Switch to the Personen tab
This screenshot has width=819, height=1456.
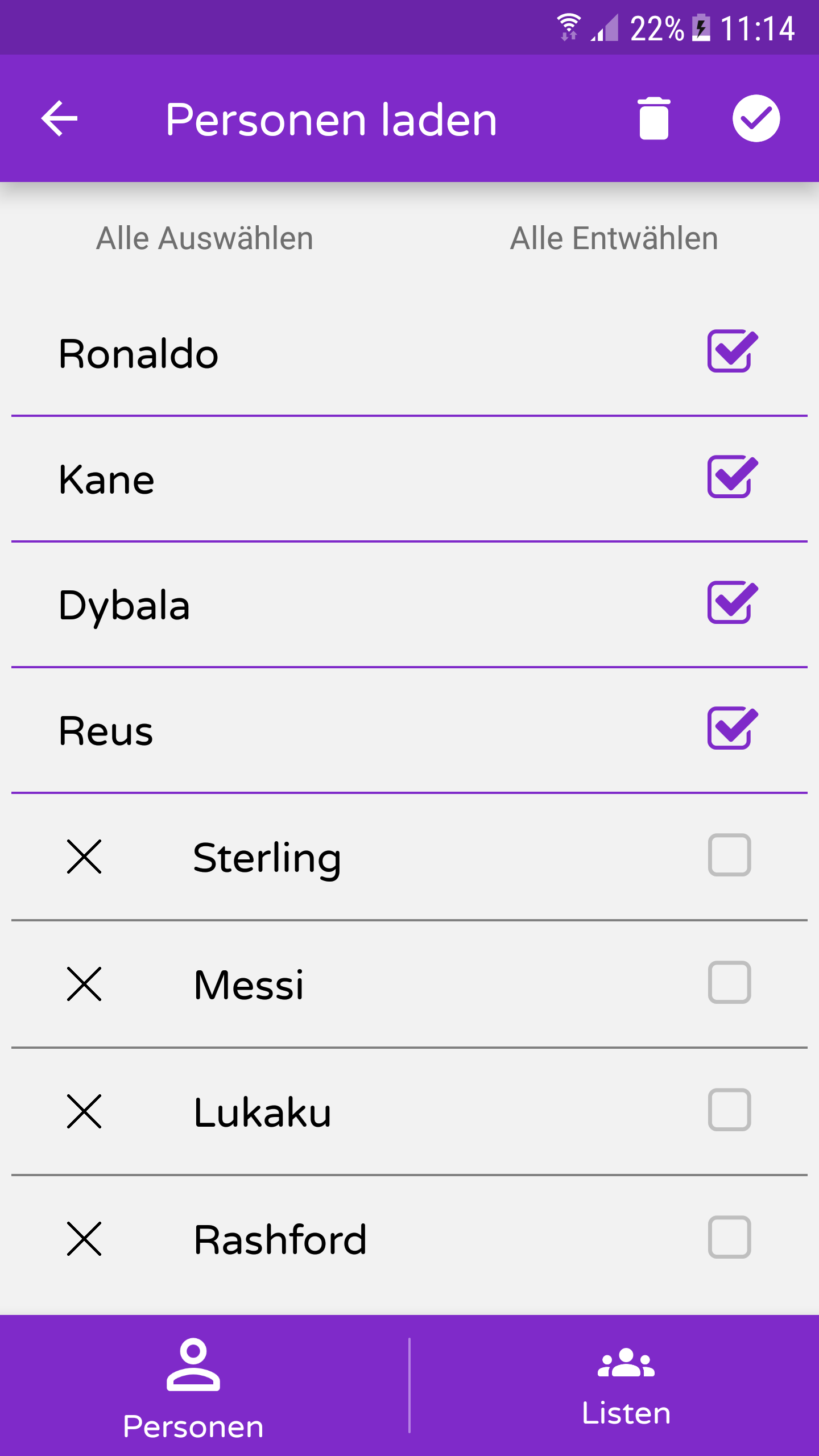193,1385
